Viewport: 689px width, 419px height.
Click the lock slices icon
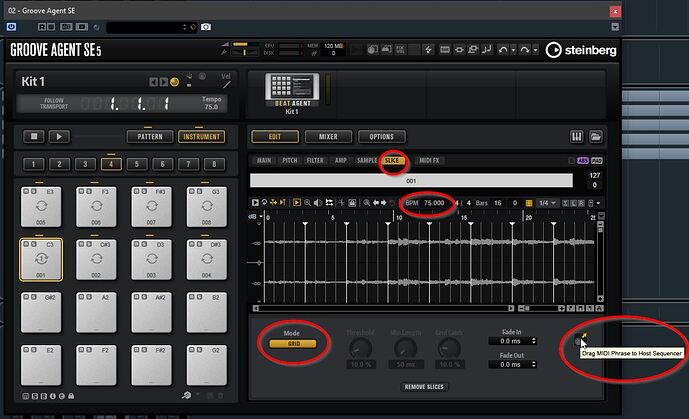(352, 203)
